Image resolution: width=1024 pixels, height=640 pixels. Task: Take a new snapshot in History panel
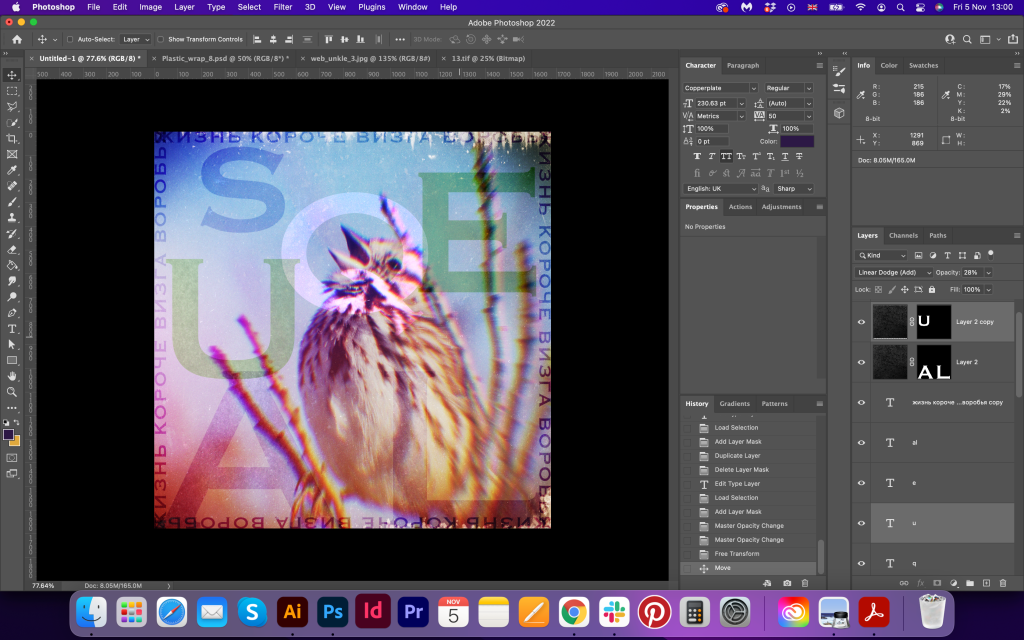tap(787, 582)
